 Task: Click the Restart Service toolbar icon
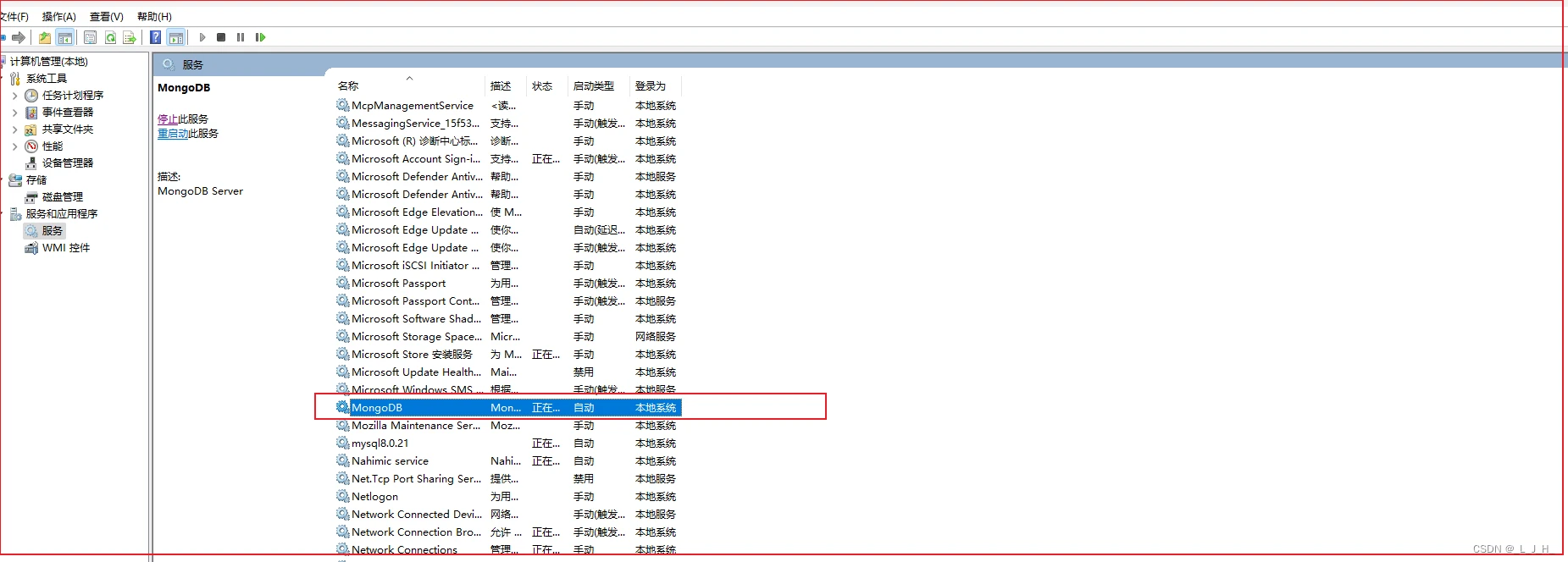[260, 37]
